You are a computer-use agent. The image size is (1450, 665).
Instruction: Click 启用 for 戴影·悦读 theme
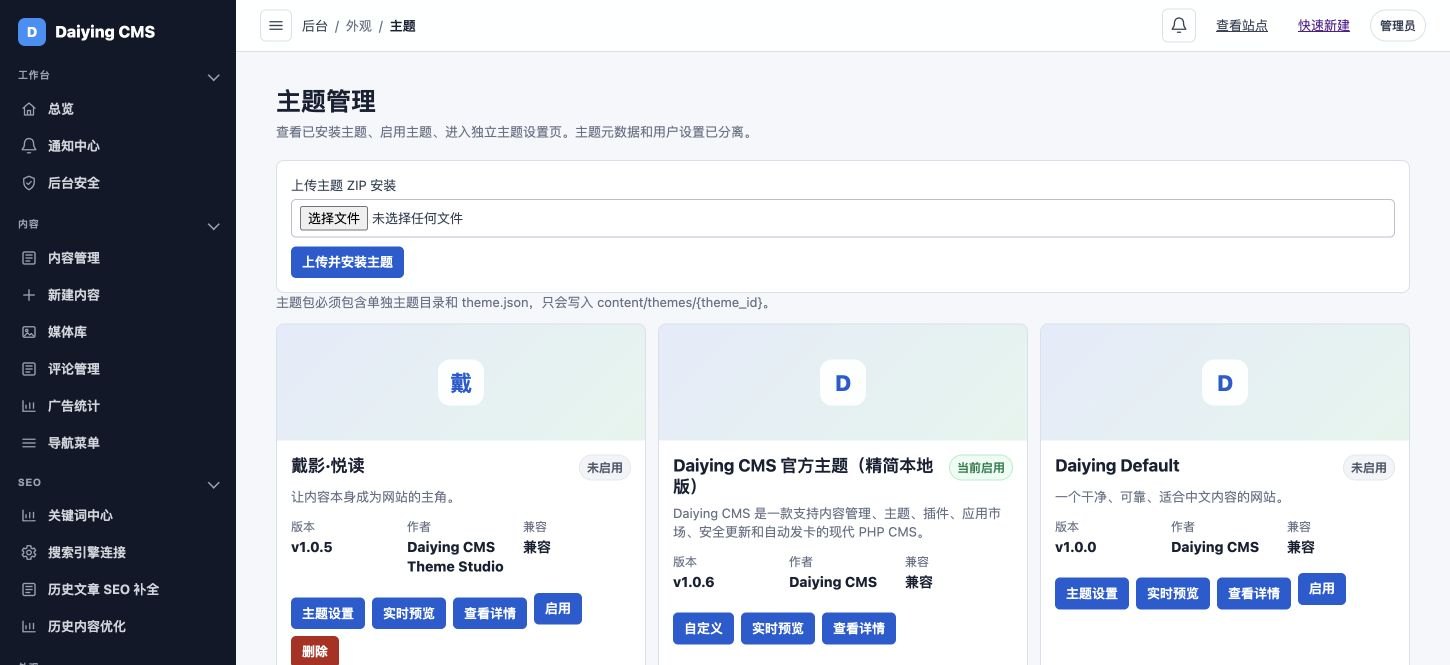pos(558,609)
